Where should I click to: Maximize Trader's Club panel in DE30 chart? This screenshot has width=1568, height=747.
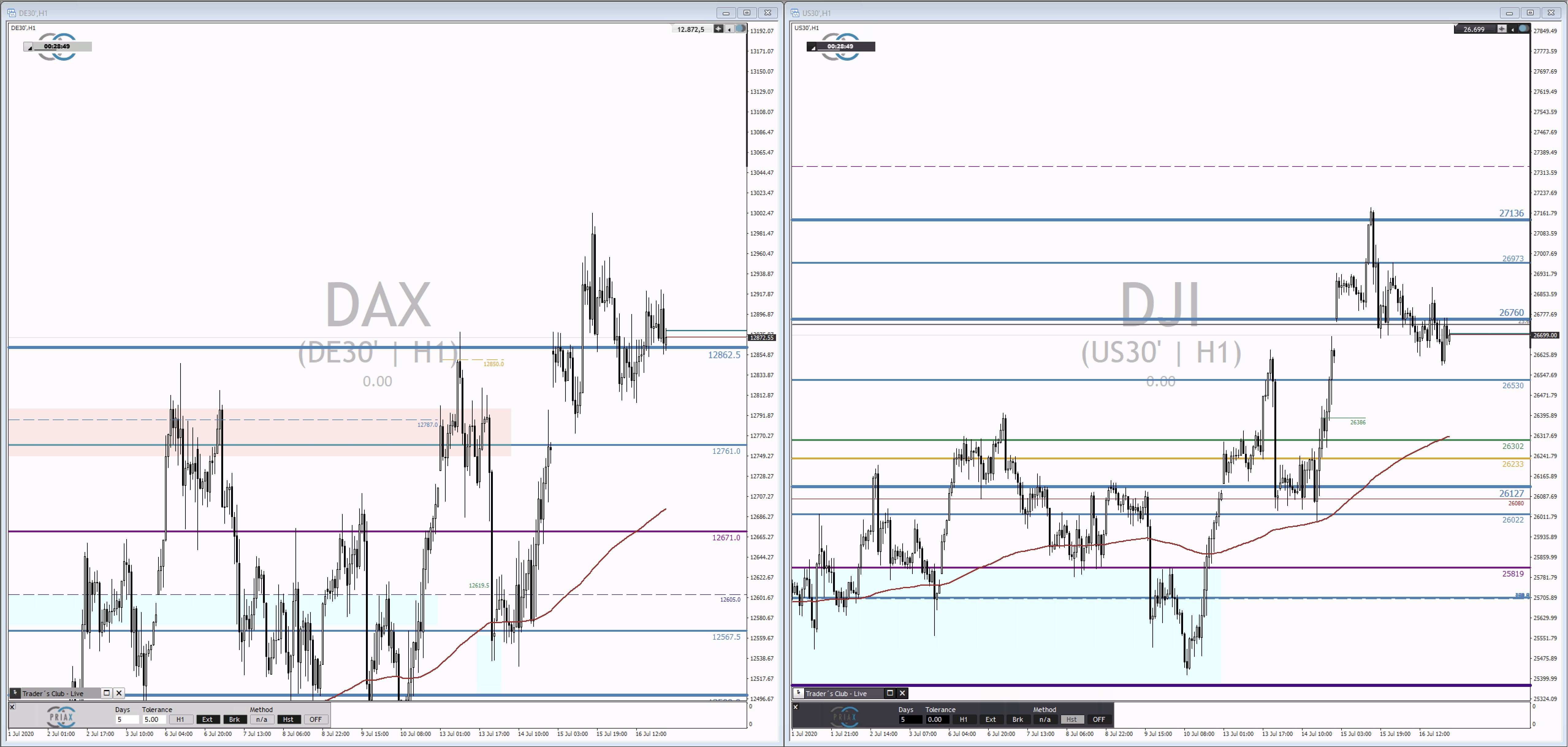pyautogui.click(x=107, y=693)
